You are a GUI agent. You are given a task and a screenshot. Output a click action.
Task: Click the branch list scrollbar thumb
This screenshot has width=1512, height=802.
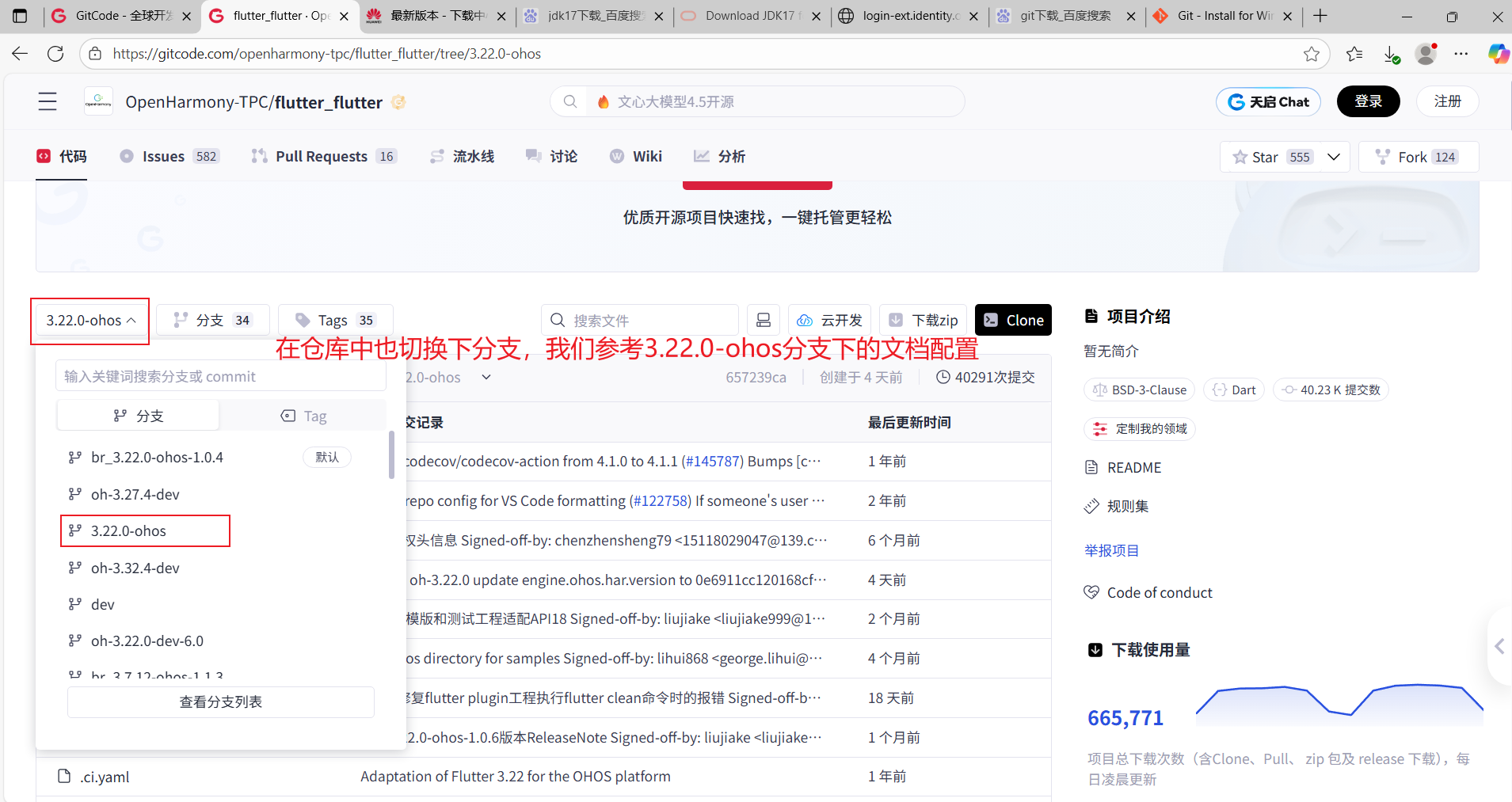(x=391, y=455)
